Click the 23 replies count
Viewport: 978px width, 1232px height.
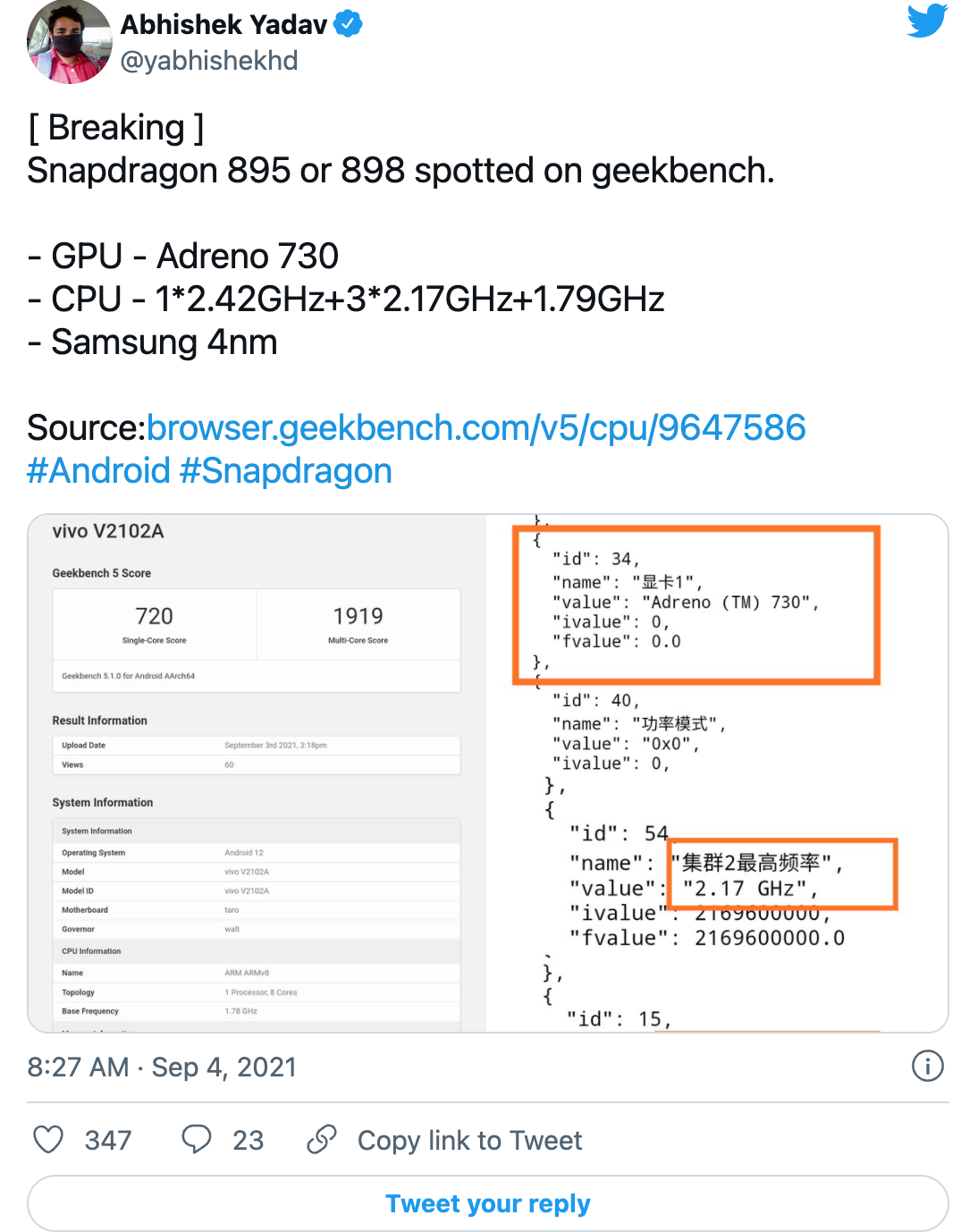point(248,1139)
